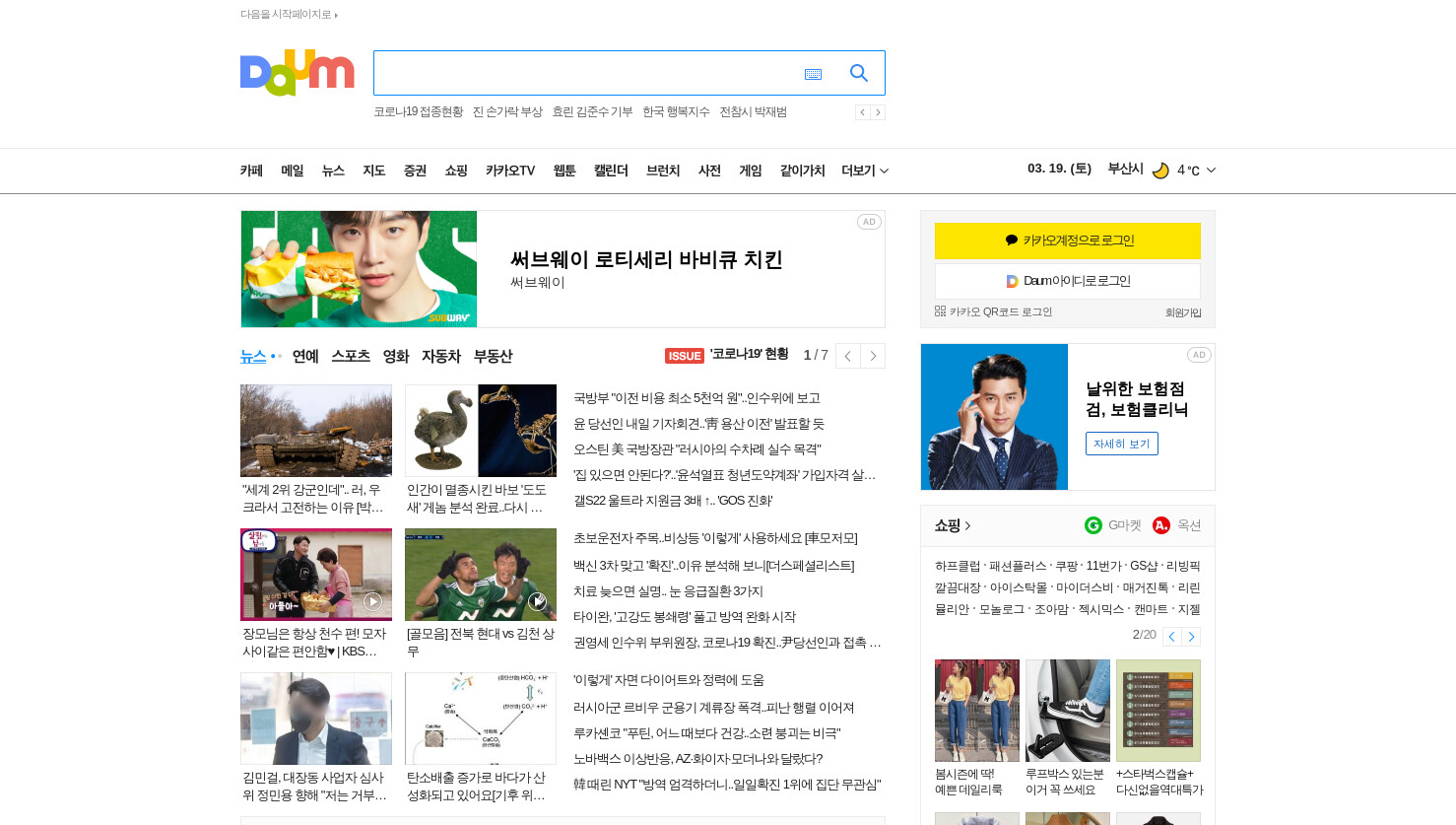Open '코로나19' 현황 issue link

[749, 354]
